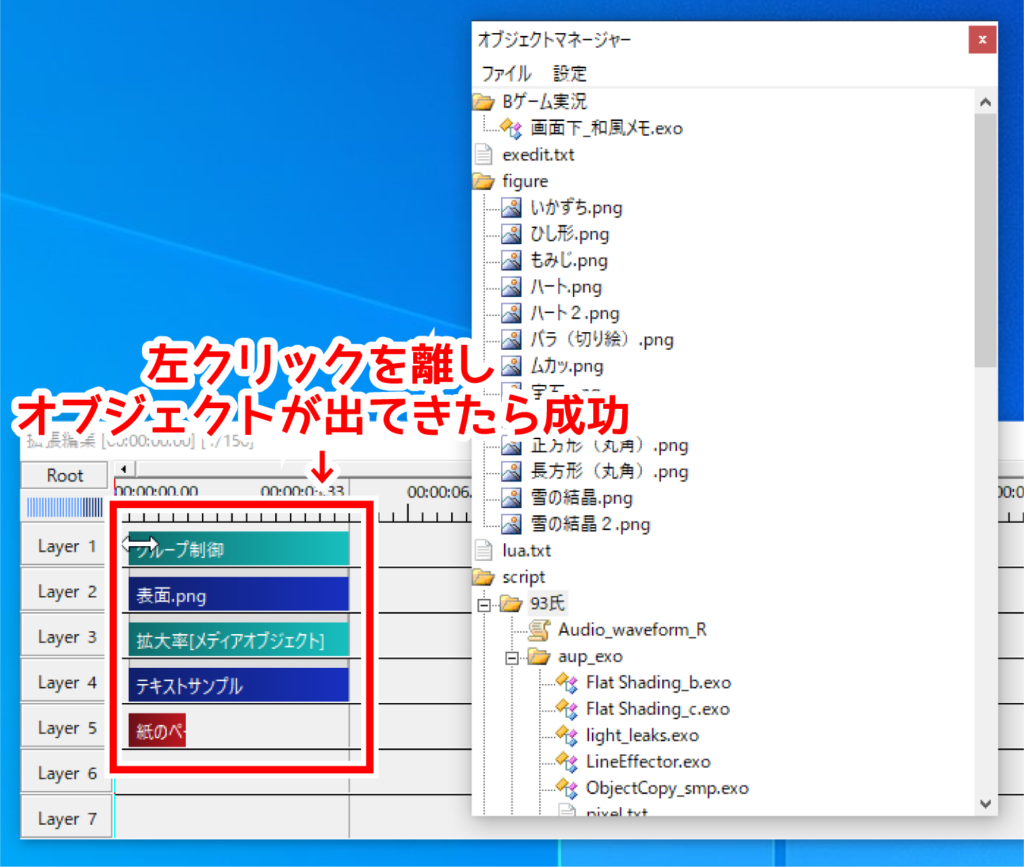Click the exedit.txt document icon
Viewport: 1024px width, 867px height.
tap(484, 155)
